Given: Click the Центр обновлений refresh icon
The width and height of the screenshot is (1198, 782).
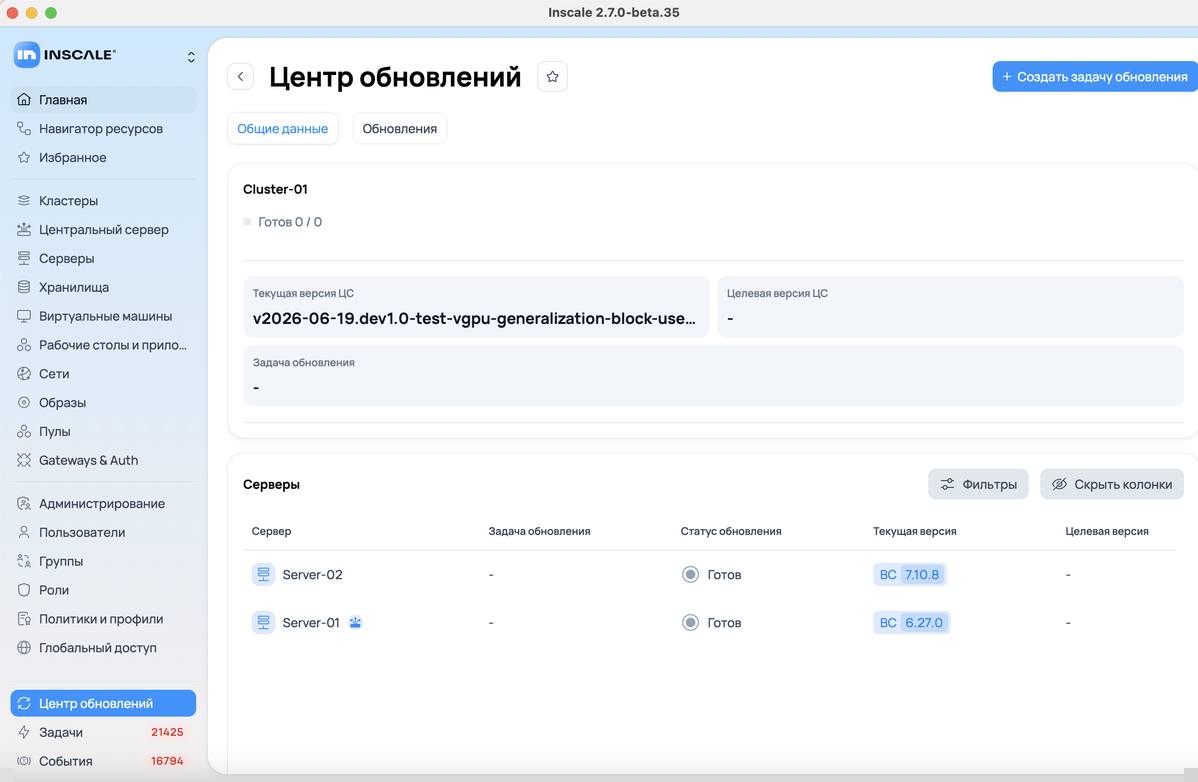Looking at the screenshot, I should (x=24, y=703).
